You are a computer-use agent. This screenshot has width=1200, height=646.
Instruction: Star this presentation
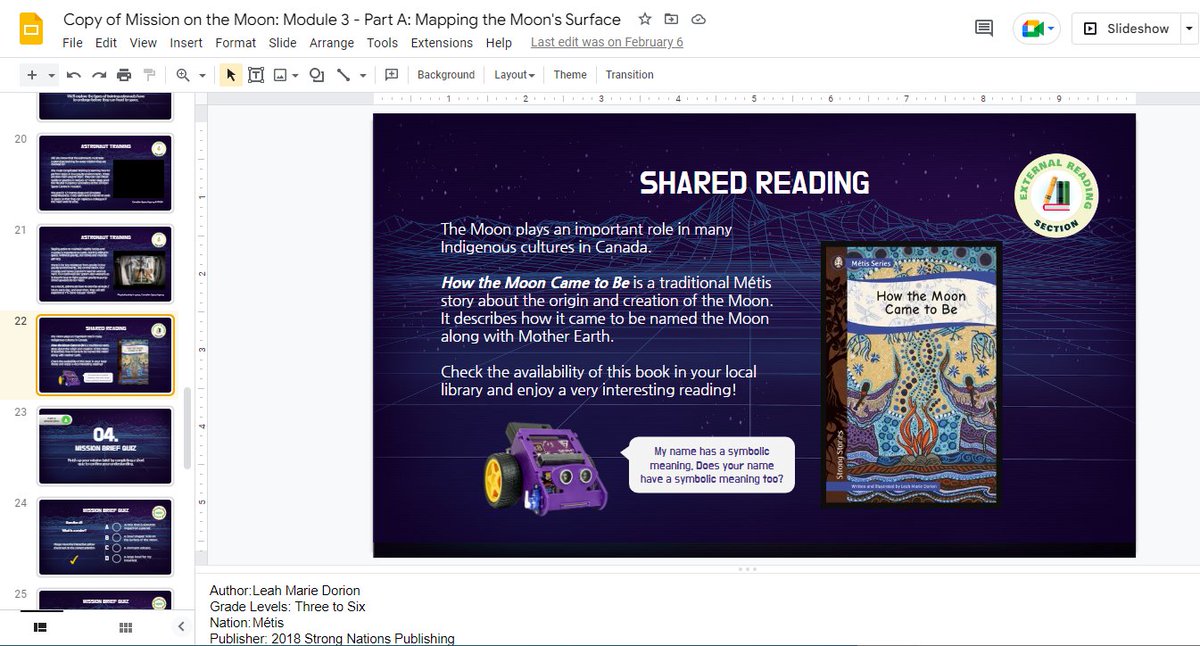tap(645, 19)
